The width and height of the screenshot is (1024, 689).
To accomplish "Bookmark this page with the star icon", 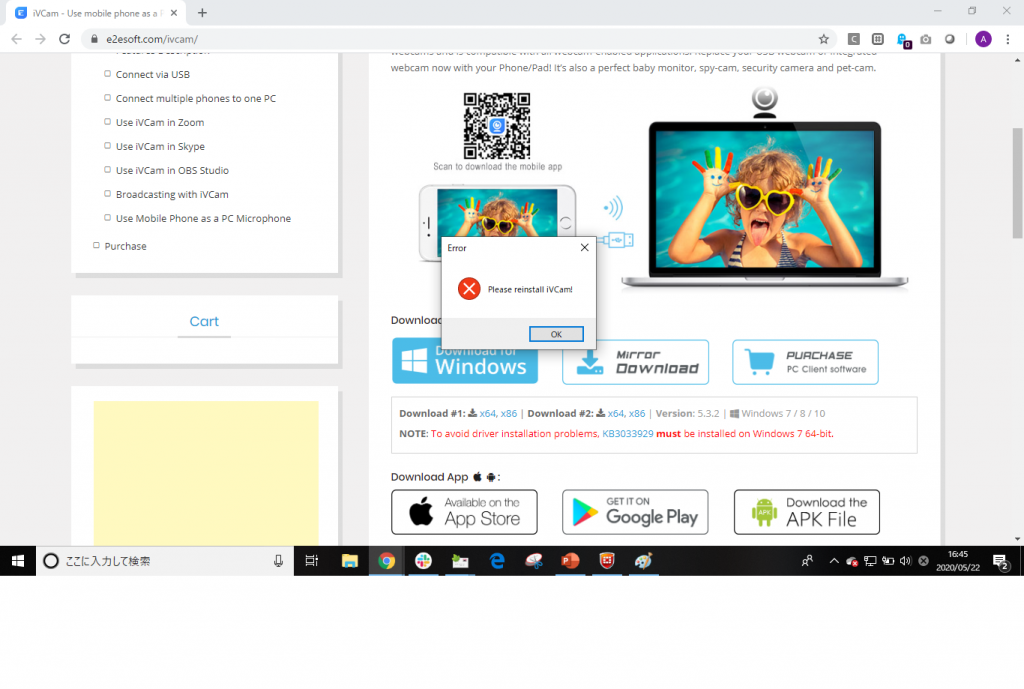I will (x=823, y=39).
